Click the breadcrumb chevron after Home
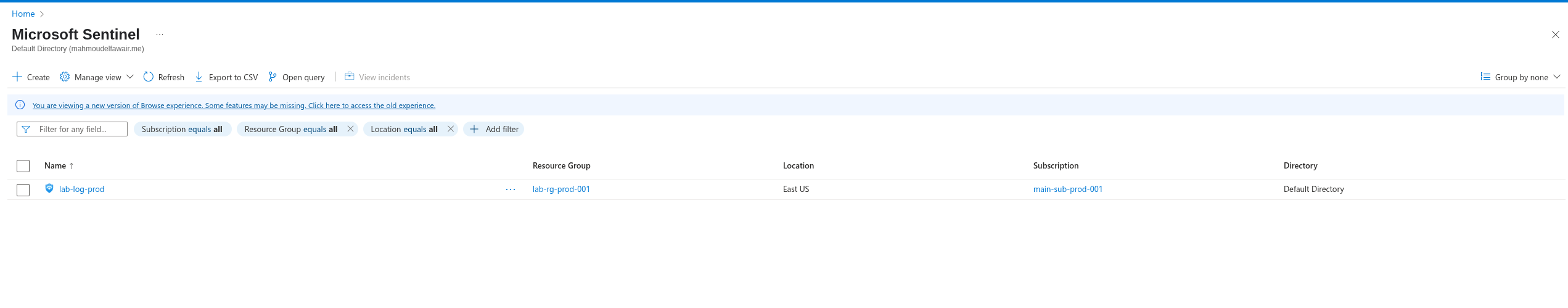1568x308 pixels. click(x=42, y=14)
